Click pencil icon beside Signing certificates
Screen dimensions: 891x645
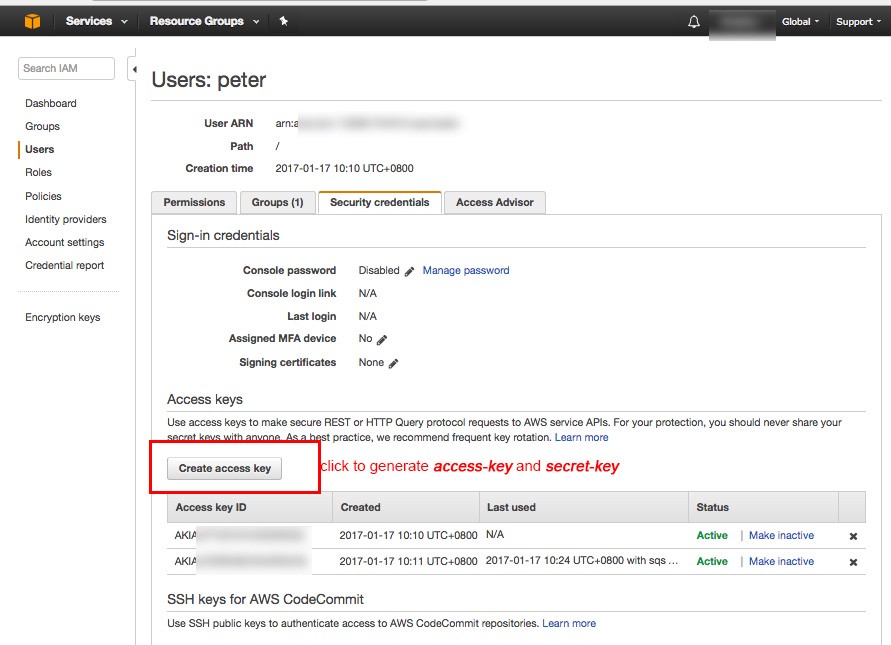coord(393,364)
